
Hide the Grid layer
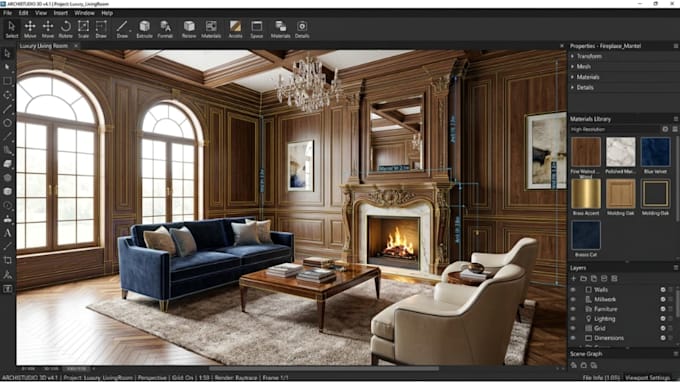pos(573,328)
